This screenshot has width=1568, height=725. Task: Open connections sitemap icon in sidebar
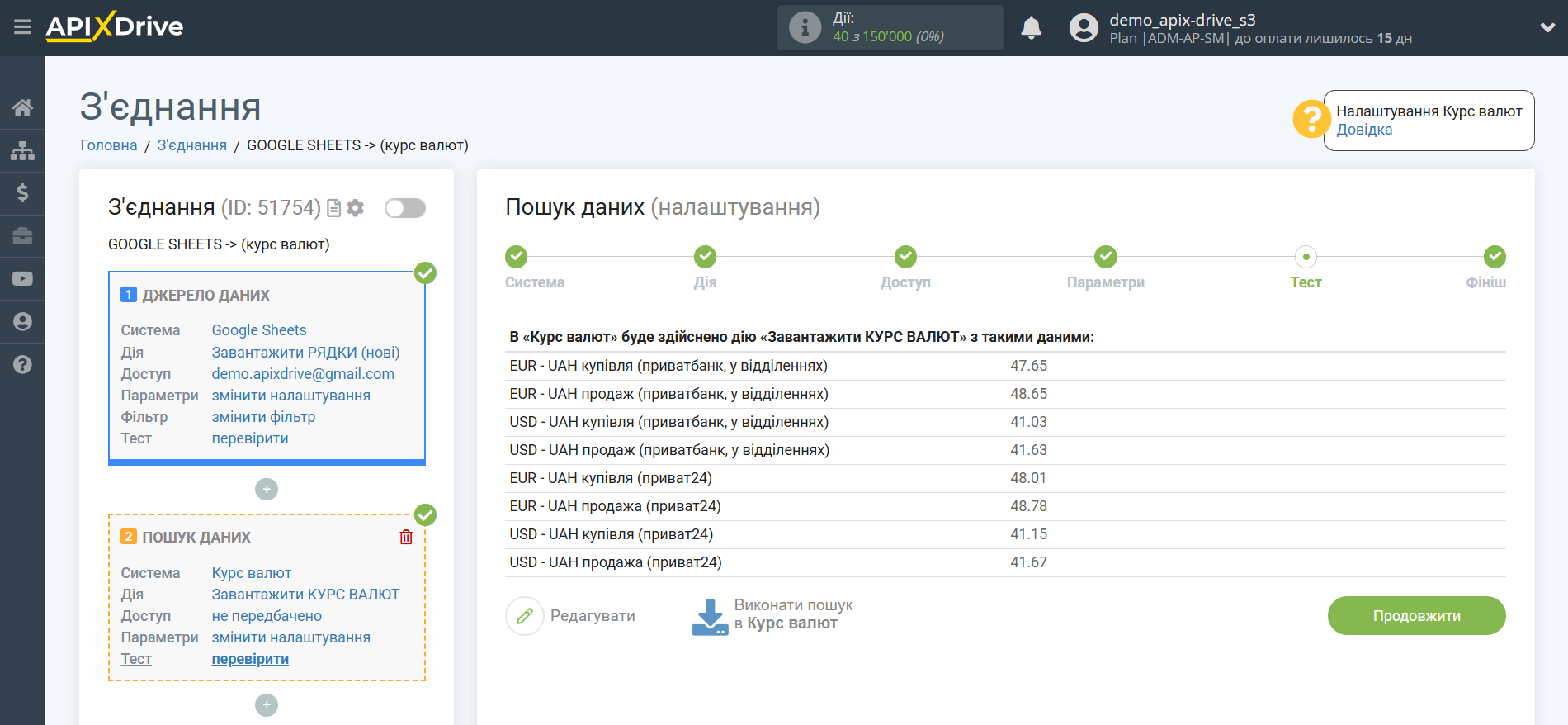22,150
